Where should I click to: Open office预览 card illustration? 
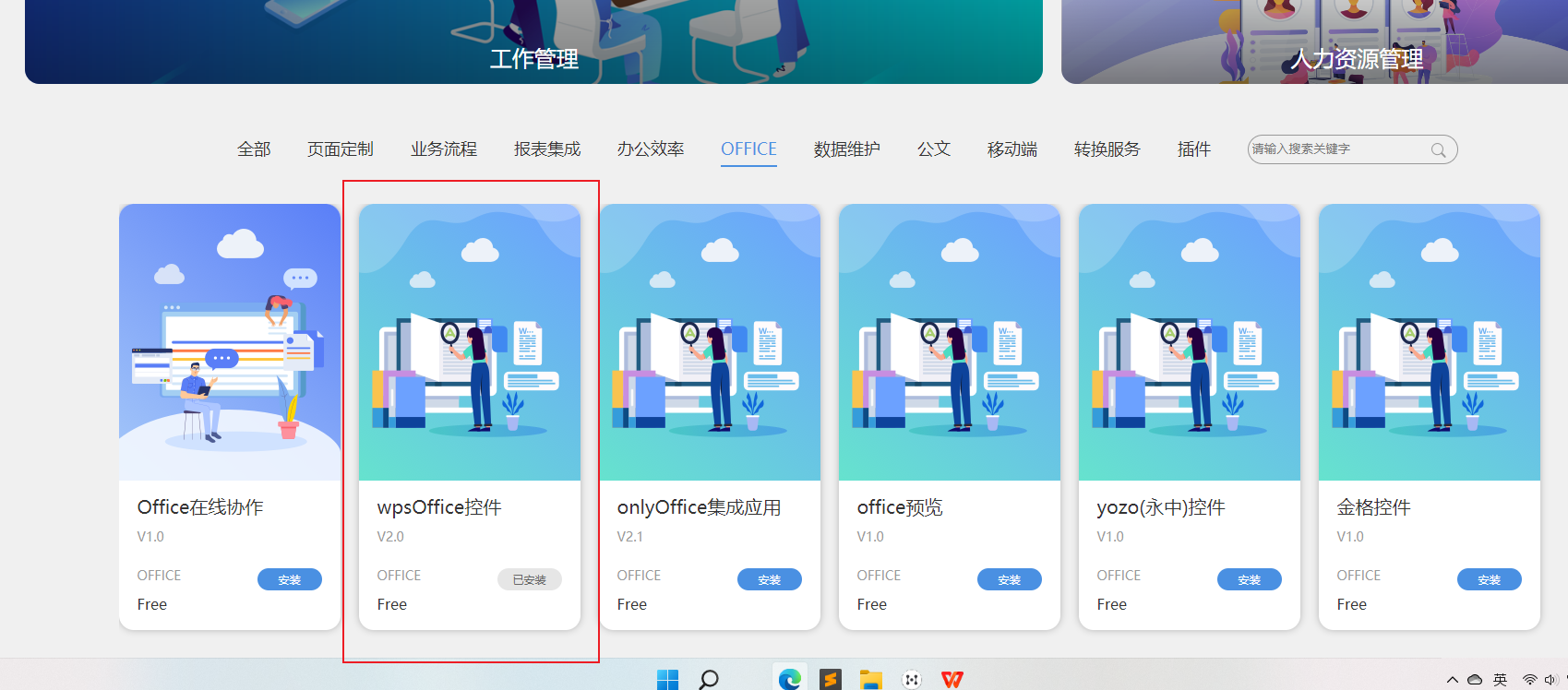point(950,342)
